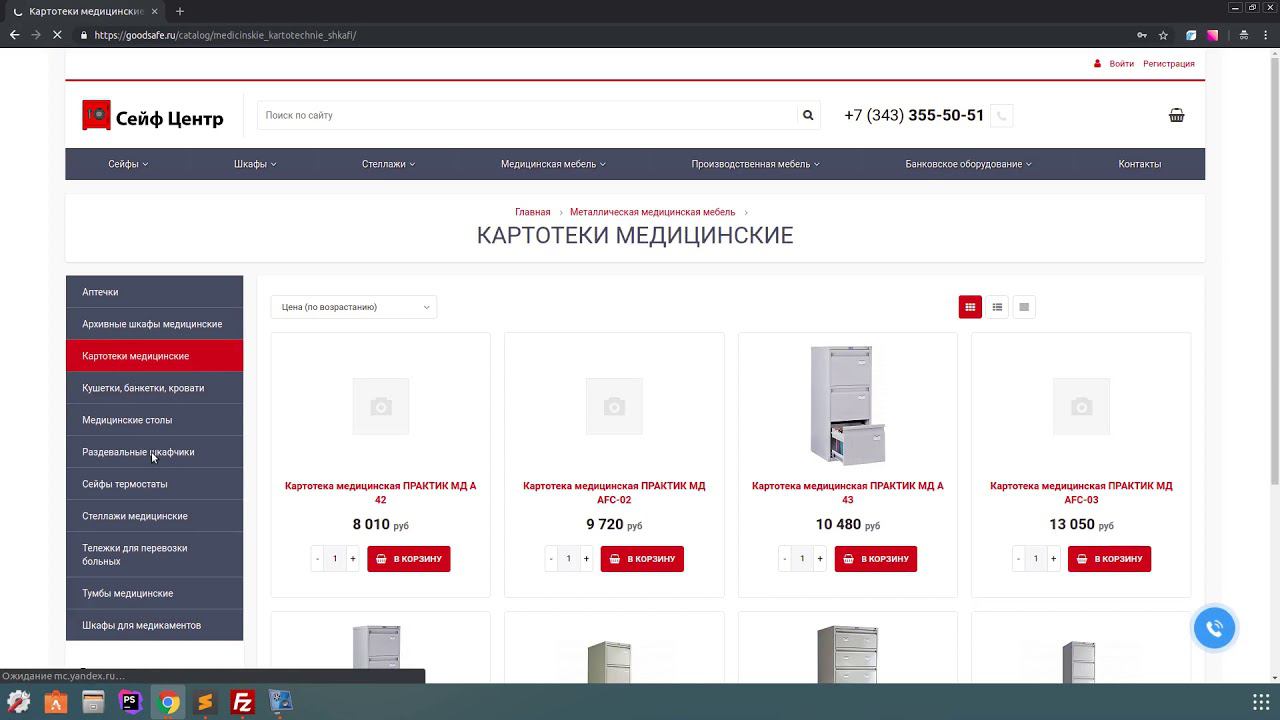Open the software store taskbar icon
The image size is (1280, 720).
[56, 702]
